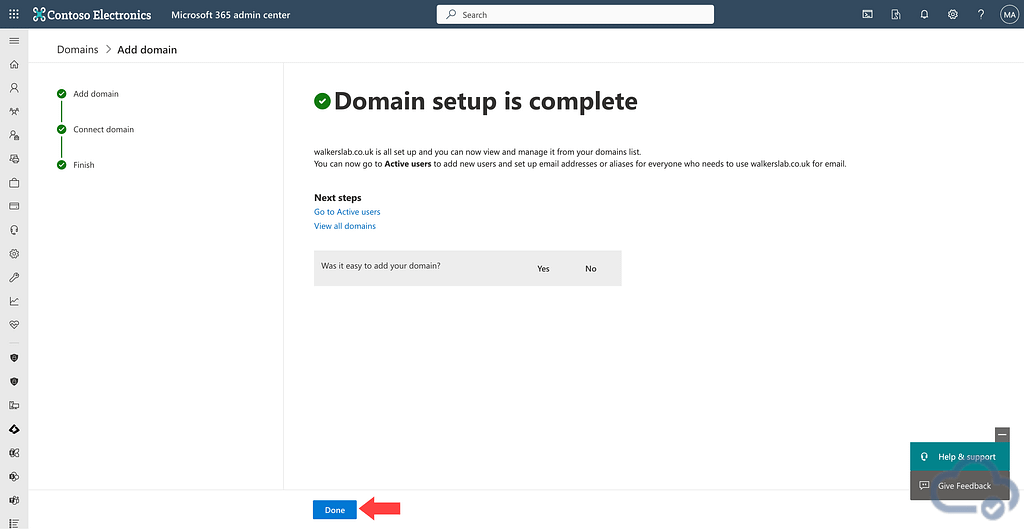Go to Home in left sidebar
Viewport: 1024px width, 530px height.
[x=14, y=64]
